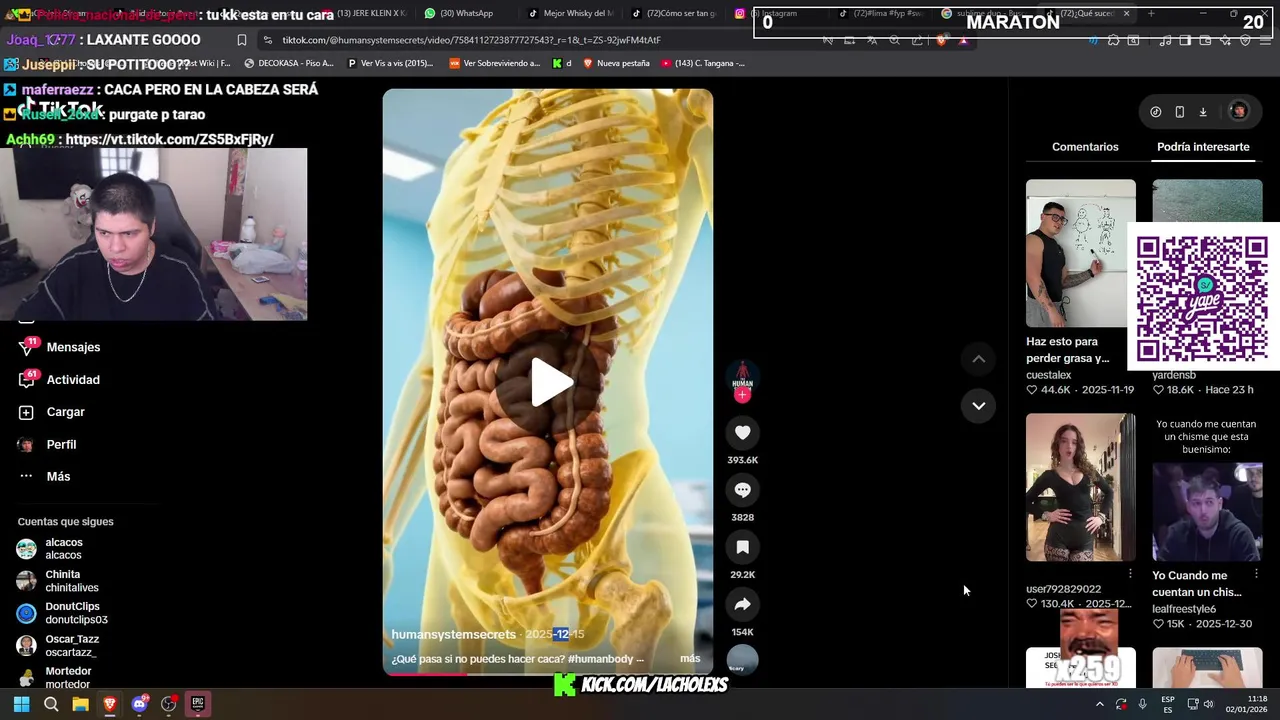This screenshot has height=720, width=1280.
Task: Share the video via arrow icon
Action: click(x=742, y=604)
